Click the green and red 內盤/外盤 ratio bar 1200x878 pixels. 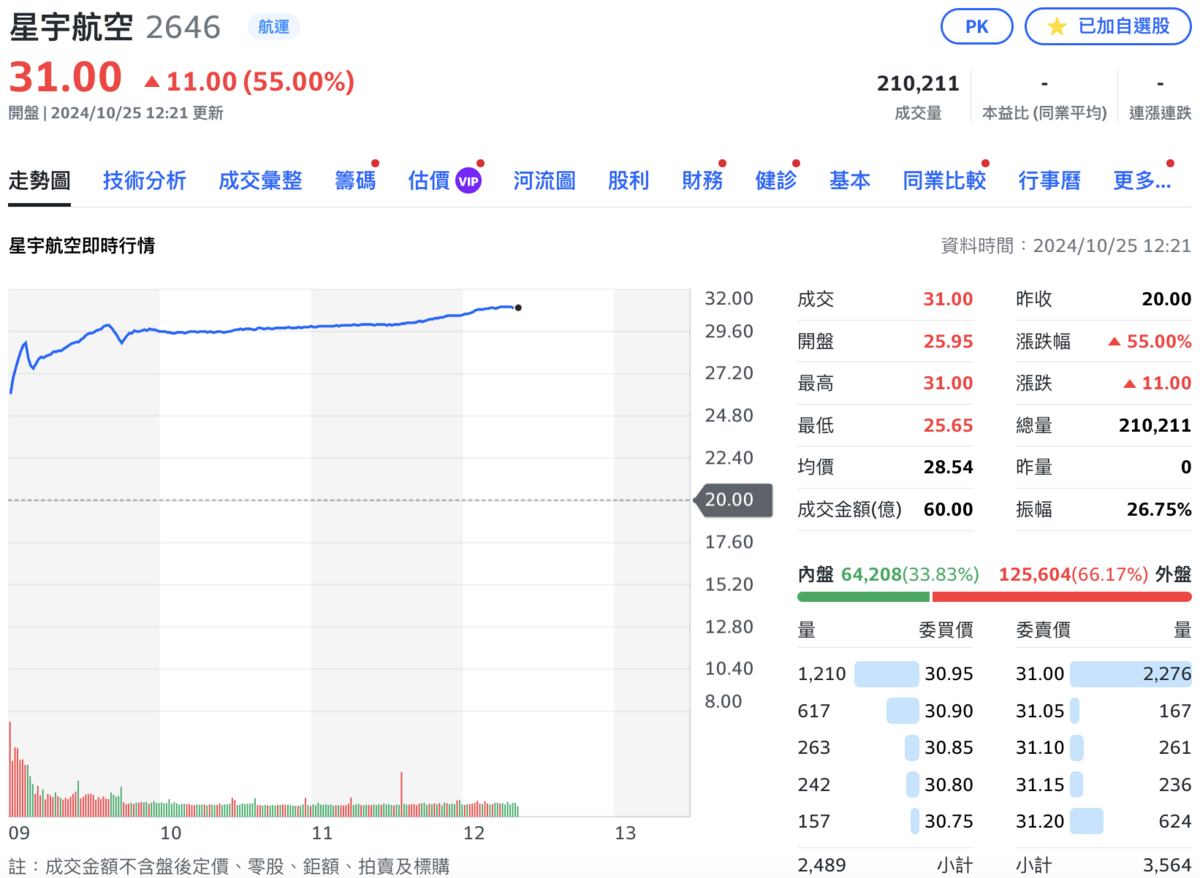(x=995, y=597)
